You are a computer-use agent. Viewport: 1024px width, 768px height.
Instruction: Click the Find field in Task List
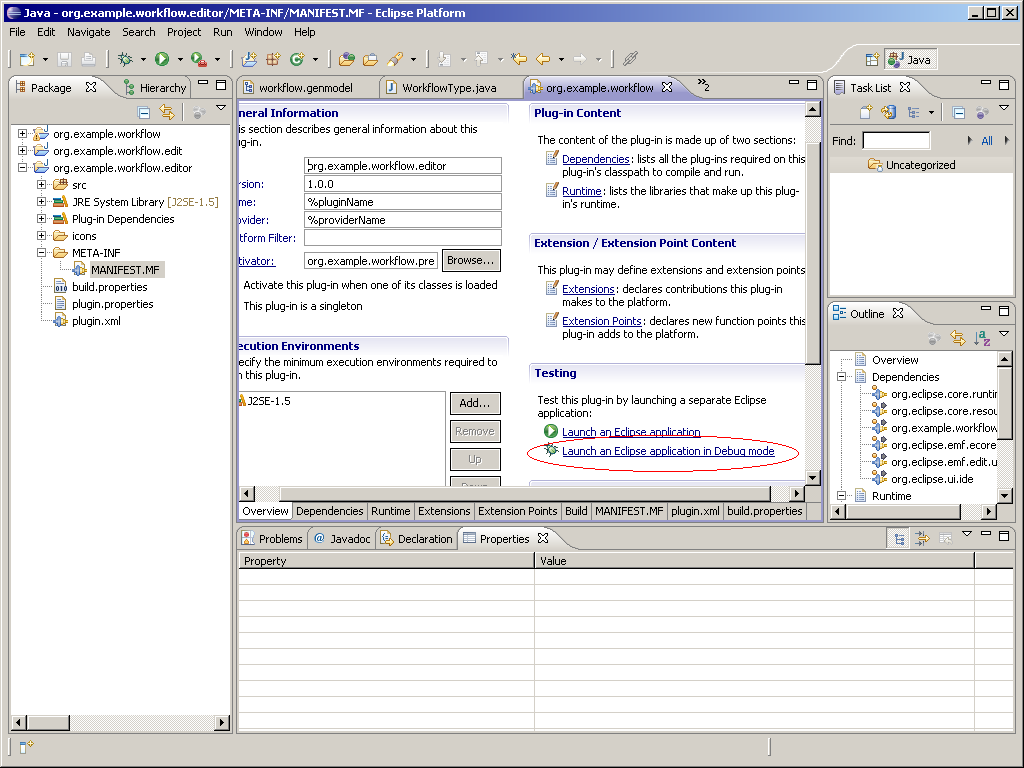896,141
